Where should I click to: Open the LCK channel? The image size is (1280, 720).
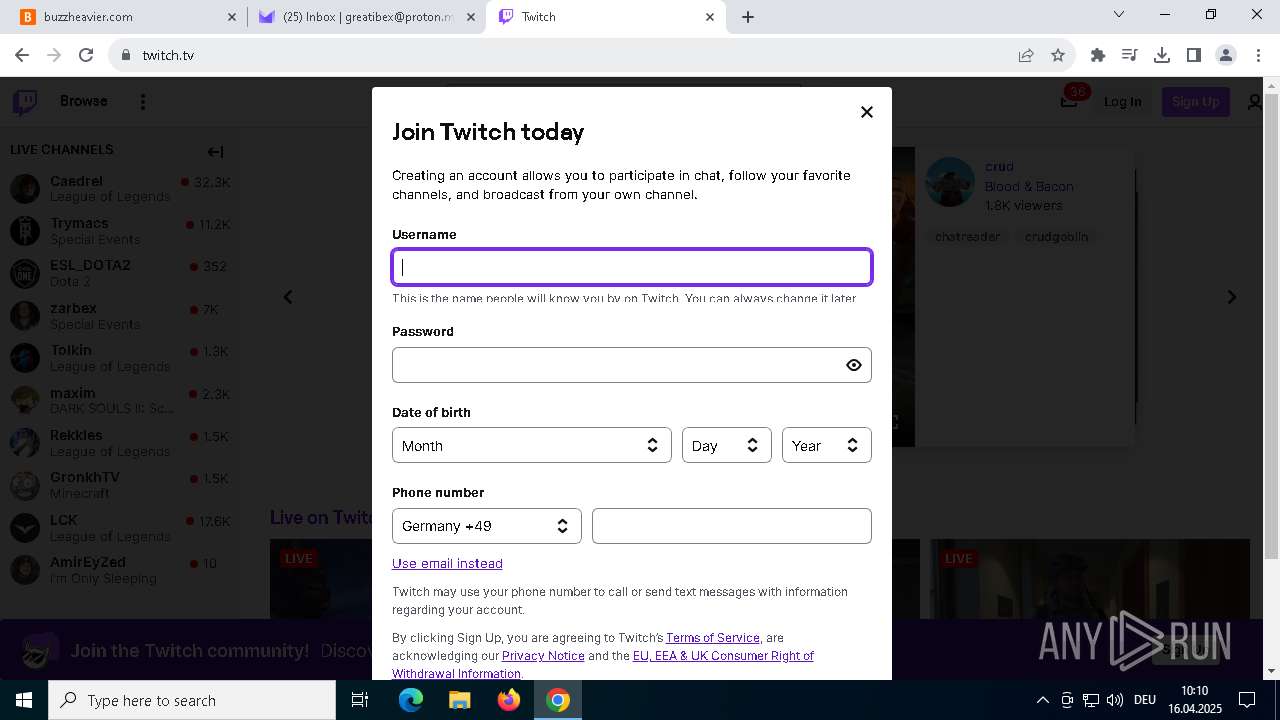[120, 528]
